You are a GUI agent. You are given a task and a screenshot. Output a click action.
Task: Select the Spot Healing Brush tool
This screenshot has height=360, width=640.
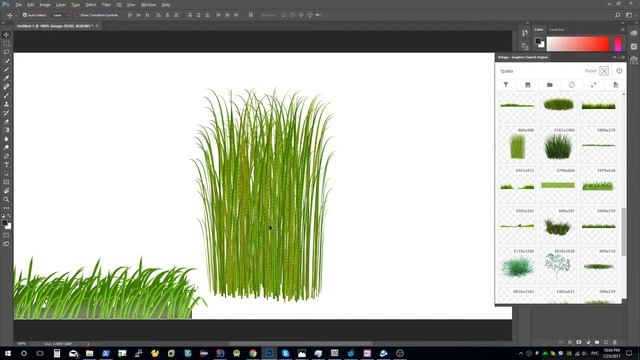coord(6,87)
